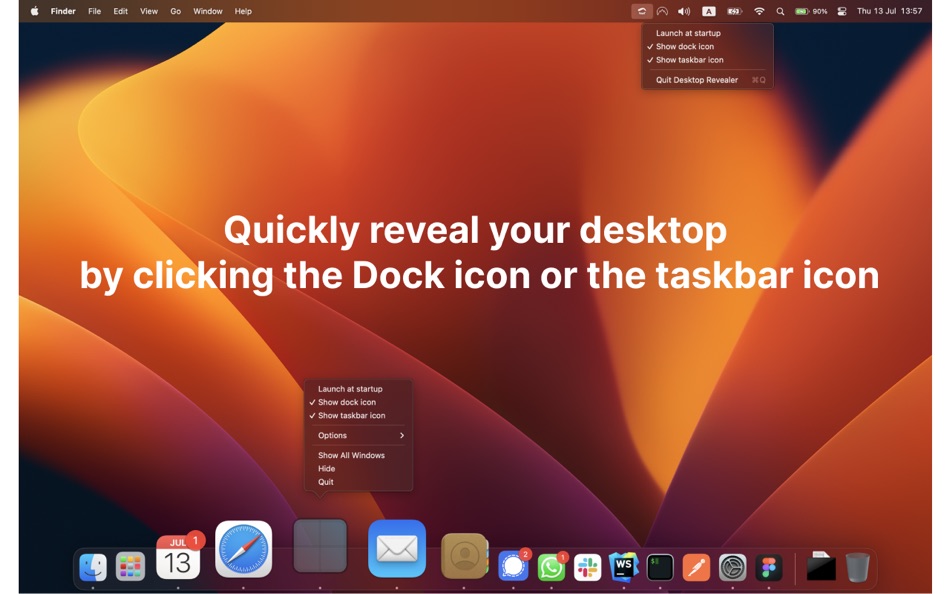Open the Go menu in the menu bar
Viewport: 950px width, 594px height.
tap(175, 11)
